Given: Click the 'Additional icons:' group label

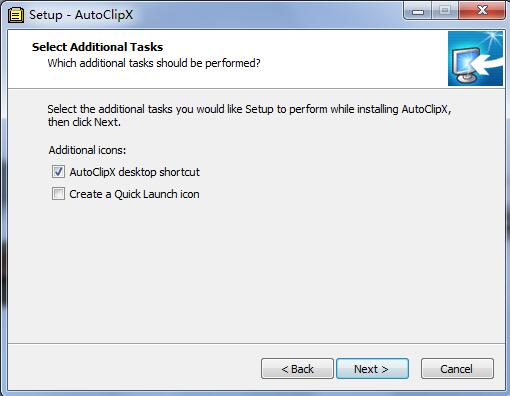Looking at the screenshot, I should pos(87,150).
